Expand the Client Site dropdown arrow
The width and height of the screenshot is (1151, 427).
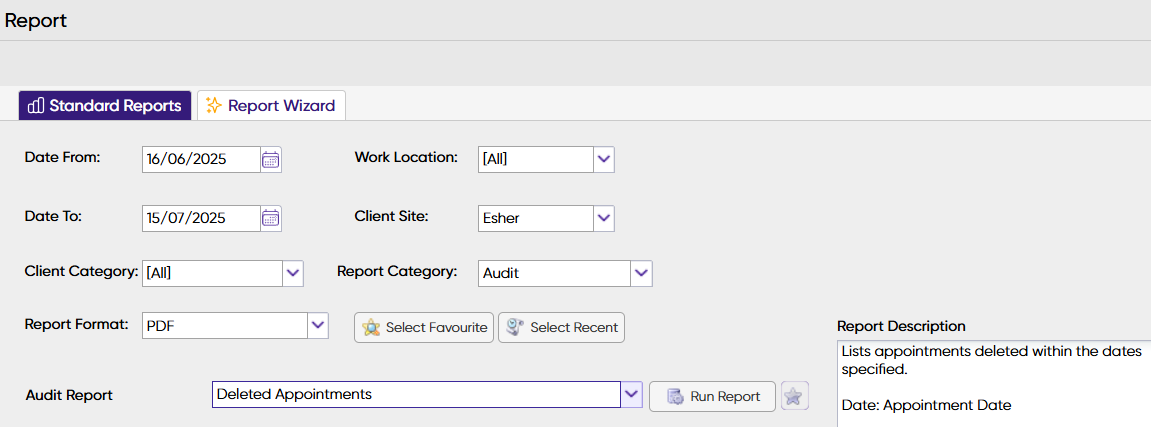coord(603,218)
